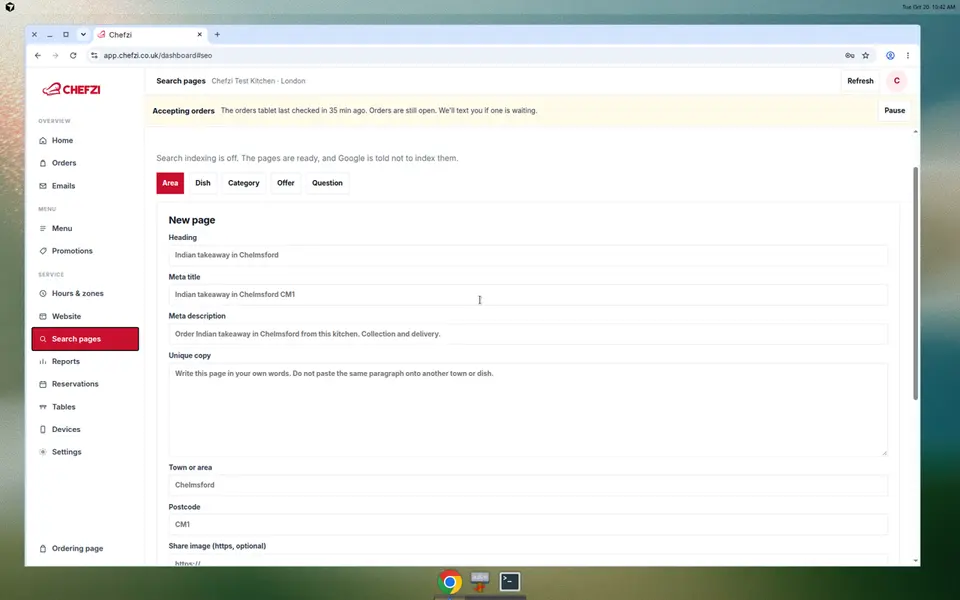Pause accepting orders
960x600 pixels.
[x=894, y=111]
